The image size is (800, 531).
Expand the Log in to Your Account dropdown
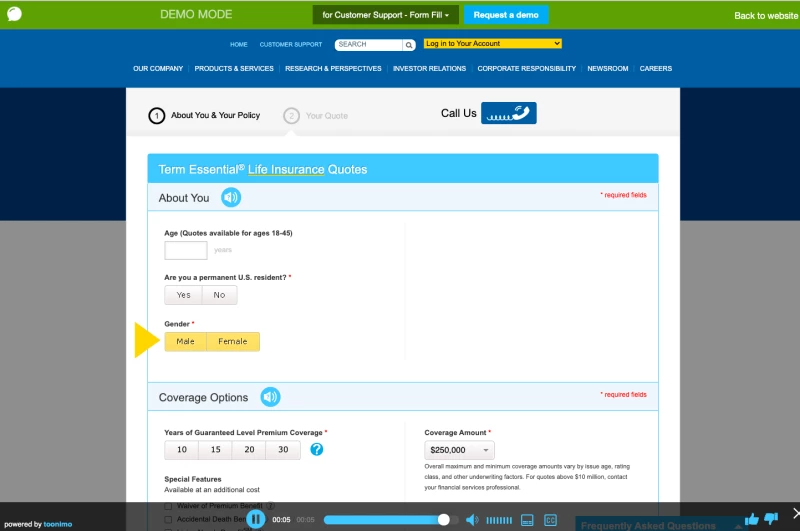click(492, 44)
